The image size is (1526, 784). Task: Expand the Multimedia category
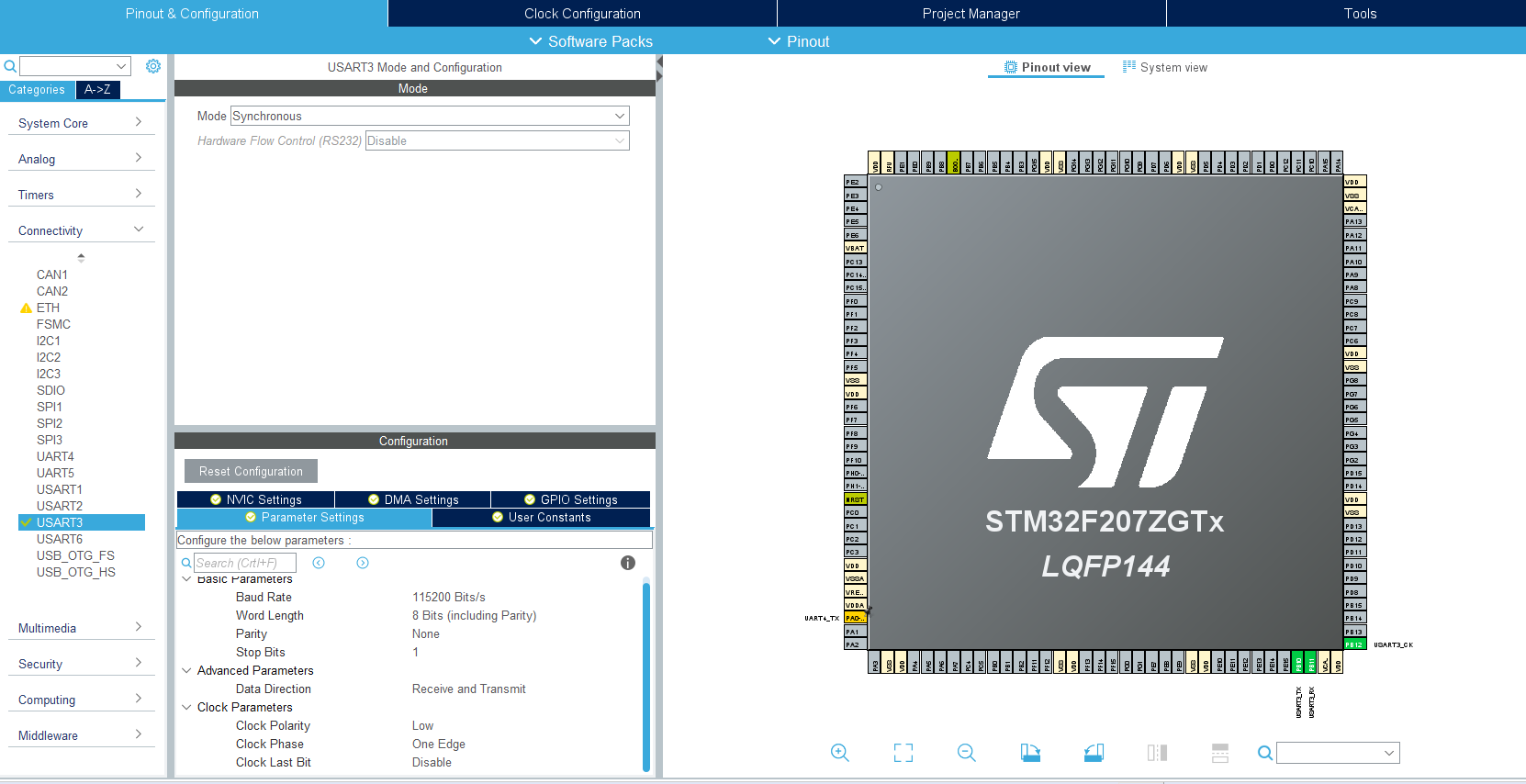pyautogui.click(x=81, y=628)
